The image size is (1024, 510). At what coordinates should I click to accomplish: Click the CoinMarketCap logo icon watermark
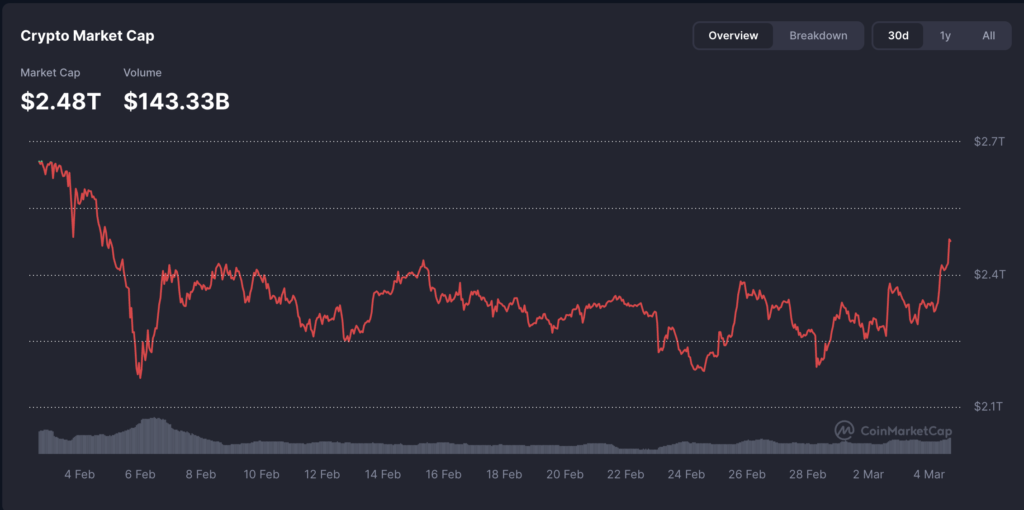pyautogui.click(x=844, y=430)
